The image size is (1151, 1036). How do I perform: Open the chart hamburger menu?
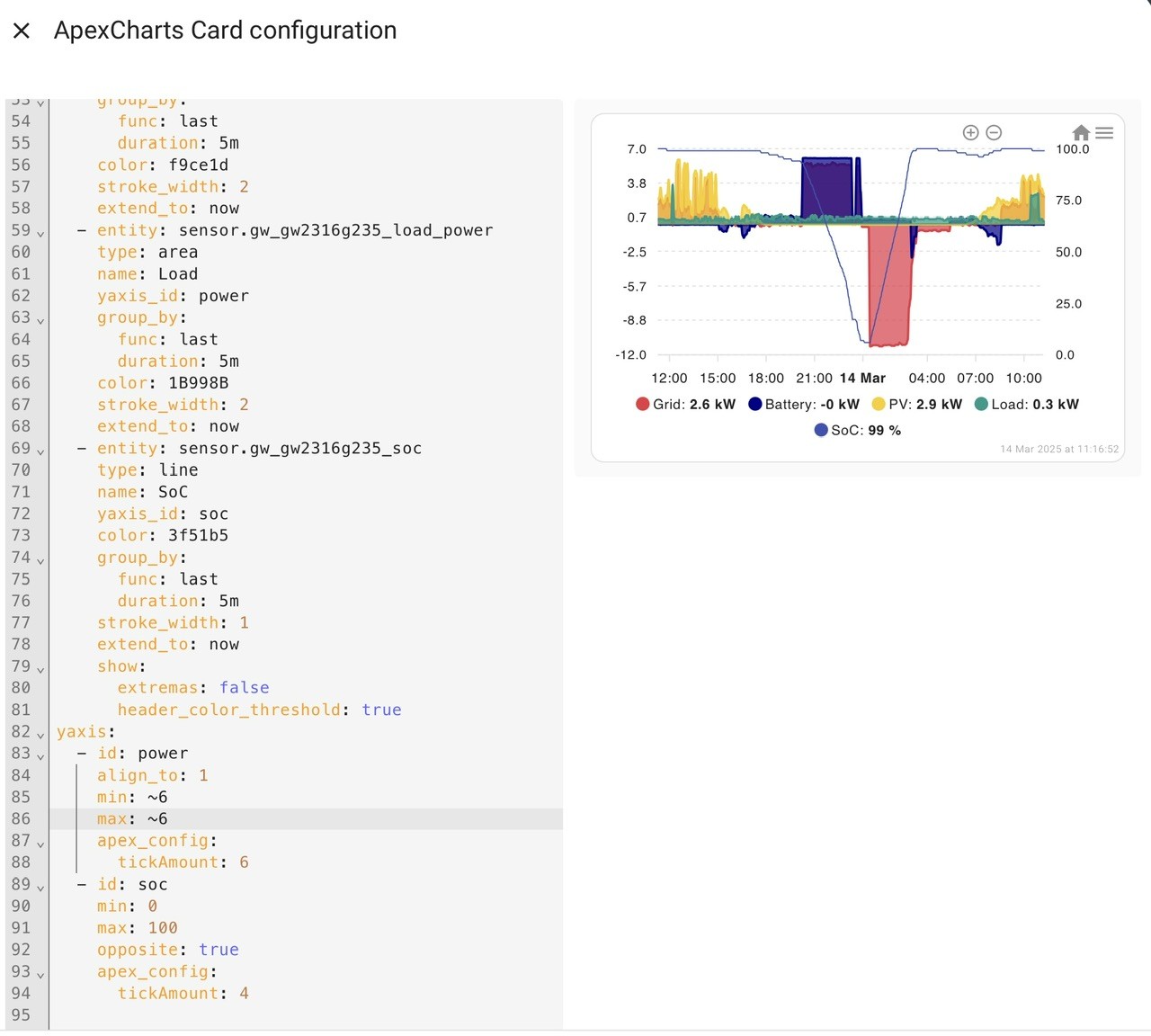coord(1104,133)
